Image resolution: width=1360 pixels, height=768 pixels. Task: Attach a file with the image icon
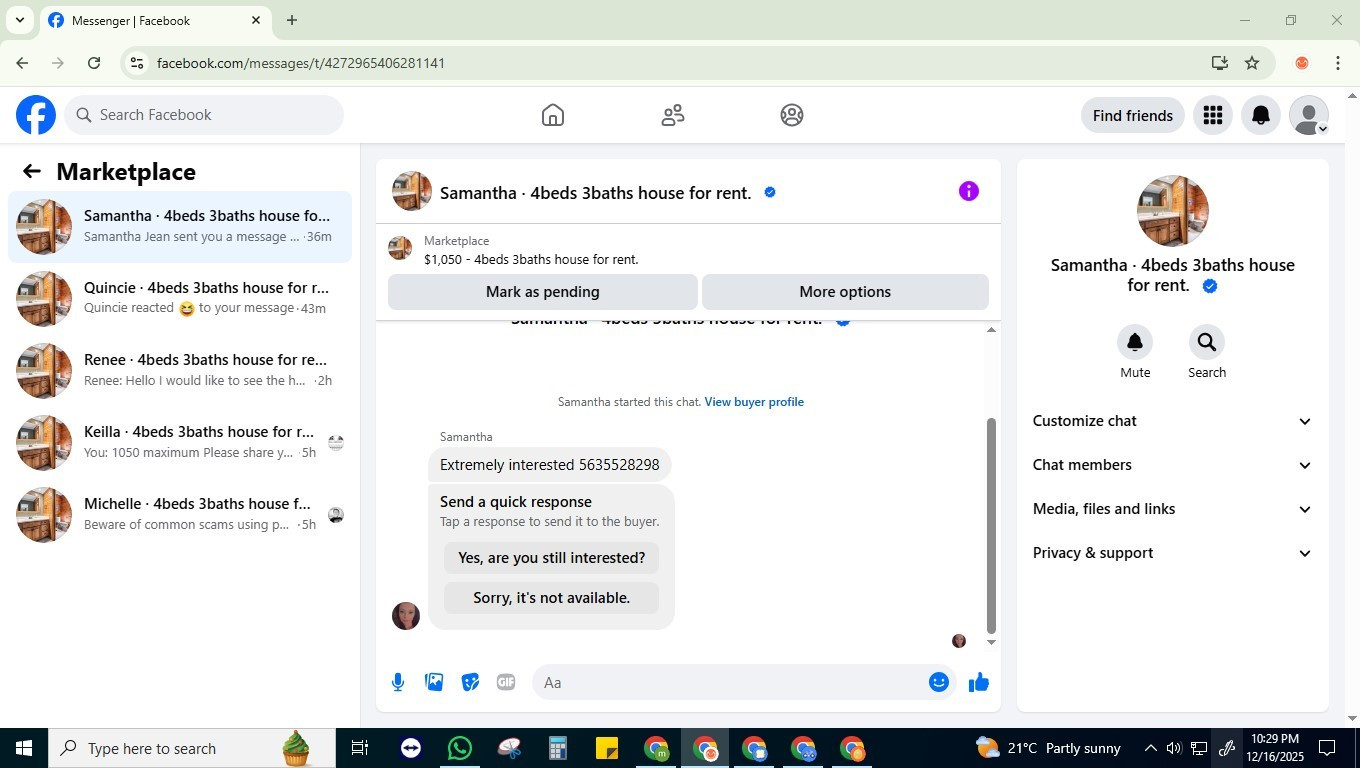coord(434,682)
